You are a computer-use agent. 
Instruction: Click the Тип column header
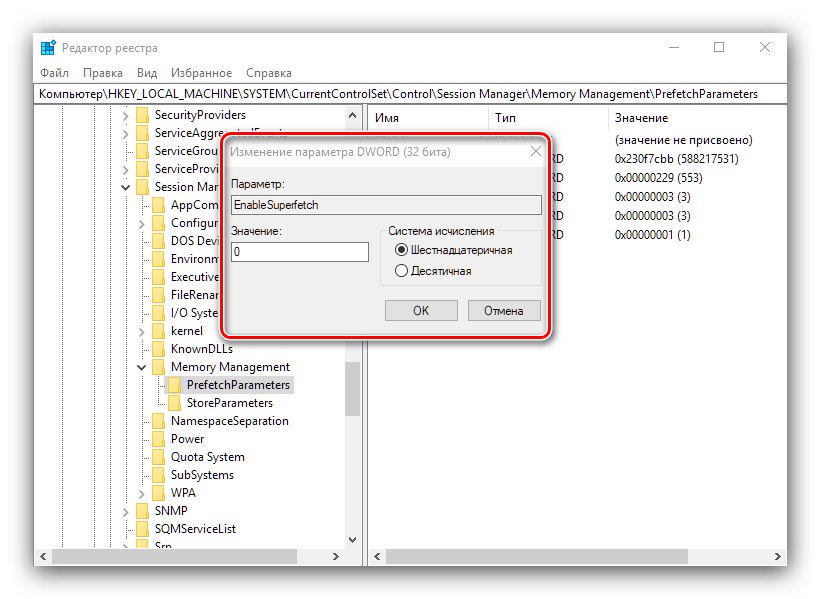point(548,118)
